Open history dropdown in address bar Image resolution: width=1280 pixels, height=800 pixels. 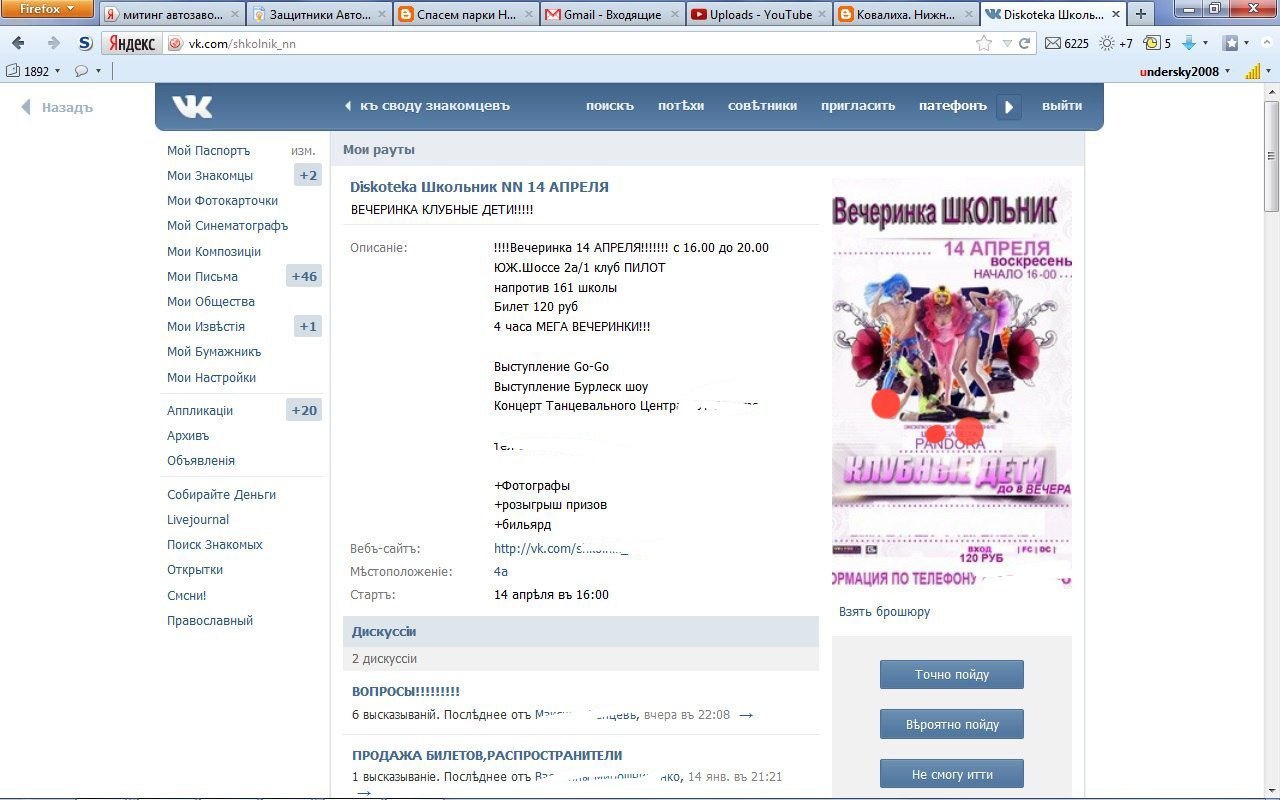pos(1005,44)
